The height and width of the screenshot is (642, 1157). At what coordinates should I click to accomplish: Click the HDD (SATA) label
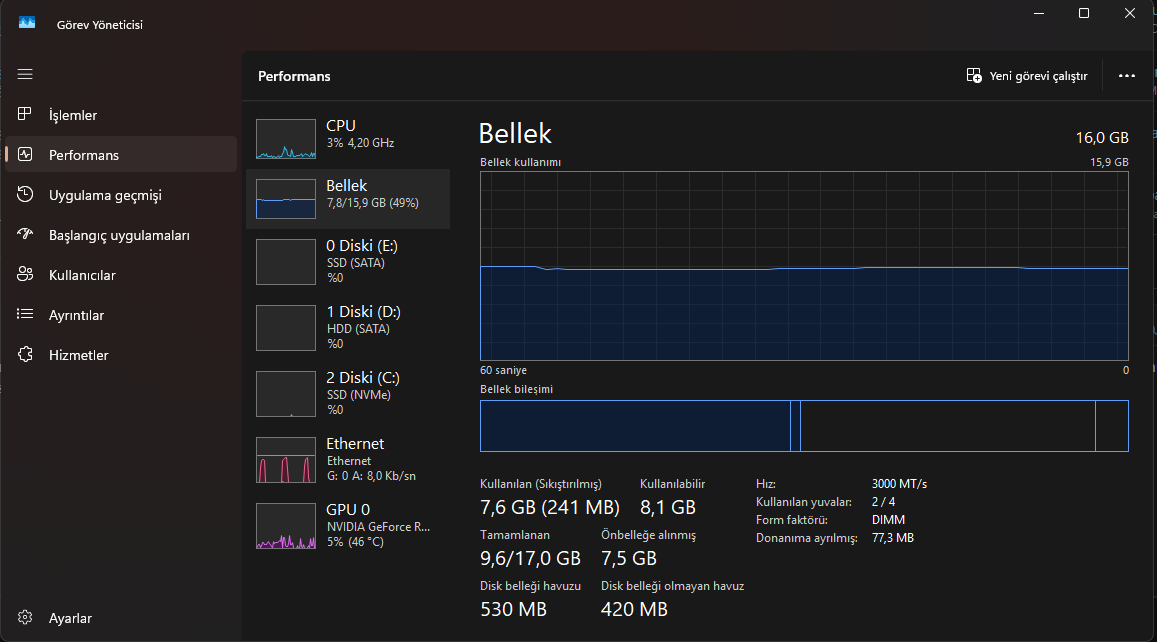click(358, 329)
